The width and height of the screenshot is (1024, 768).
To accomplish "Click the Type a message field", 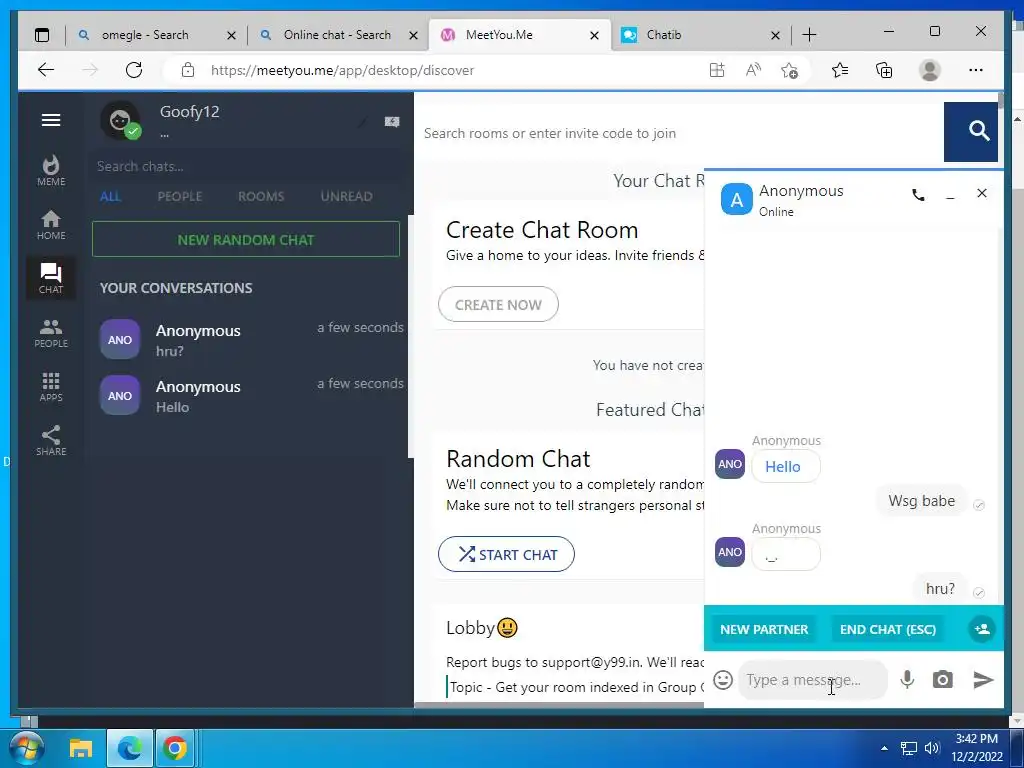I will tap(812, 680).
